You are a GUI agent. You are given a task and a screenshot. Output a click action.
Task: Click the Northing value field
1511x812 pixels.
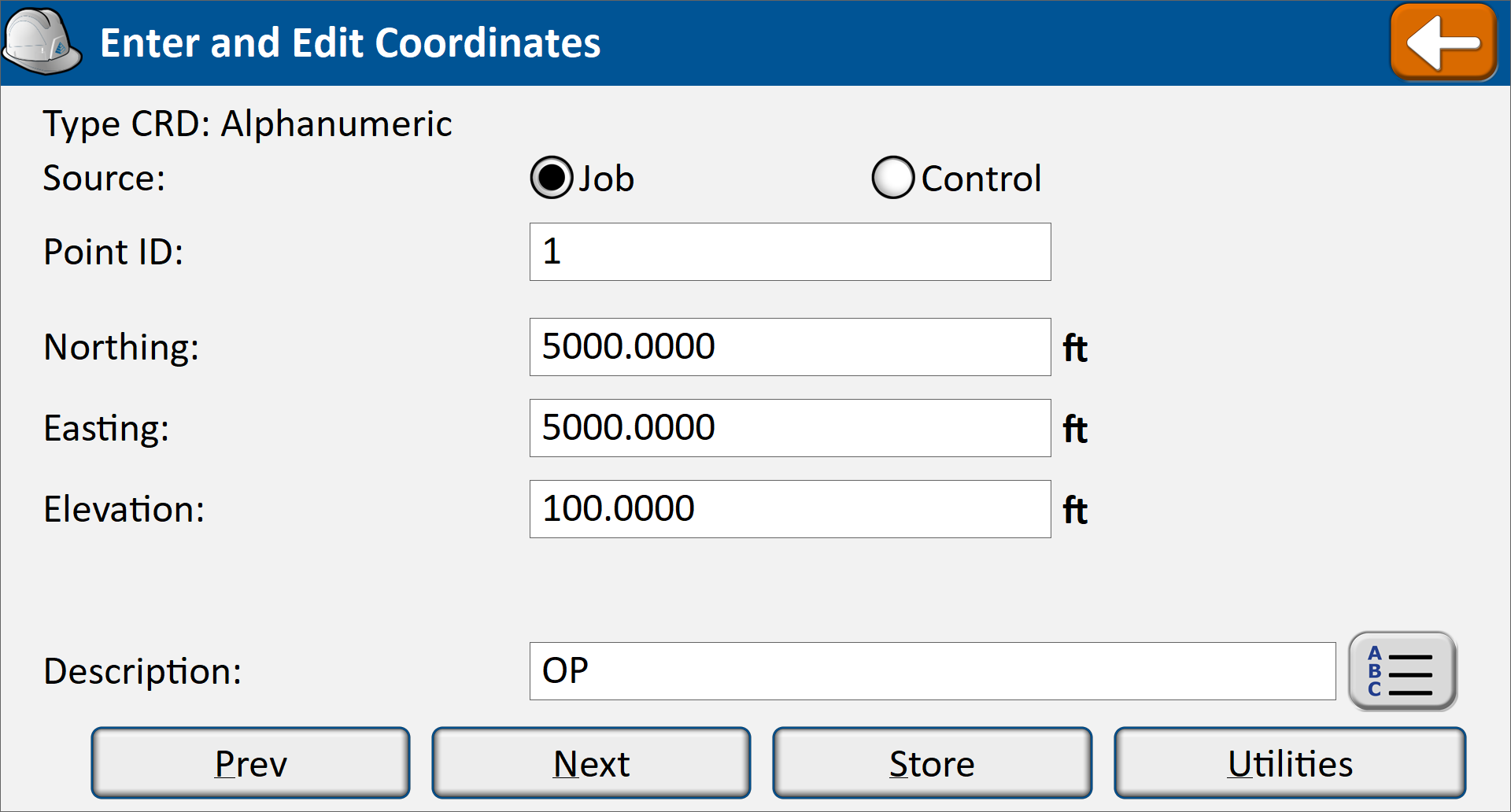tap(790, 347)
